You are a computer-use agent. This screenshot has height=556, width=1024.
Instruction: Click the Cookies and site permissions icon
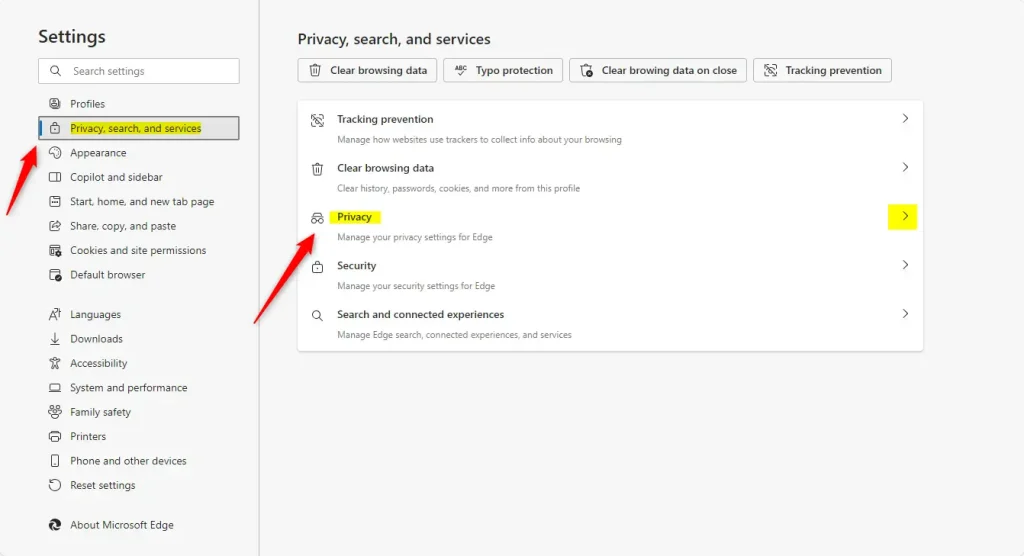coord(55,250)
